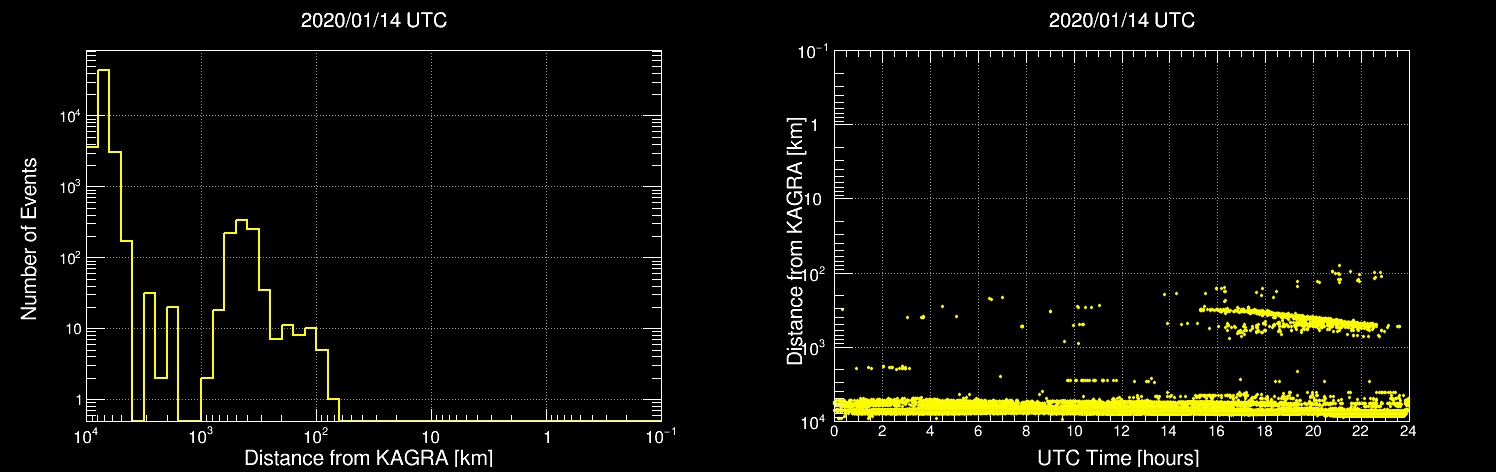
Task: Click the 10^2 tick on the scatter plot y-axis
Action: 814,272
